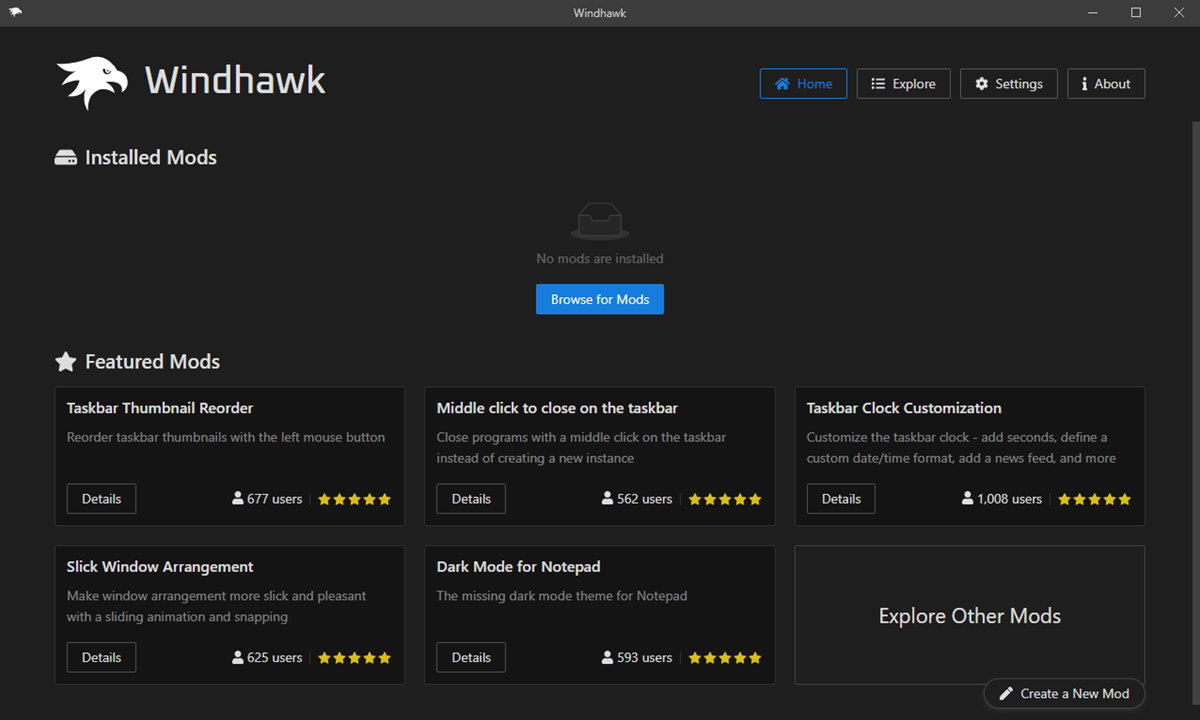Click the inbox icon beside Installed Mods

pos(66,157)
